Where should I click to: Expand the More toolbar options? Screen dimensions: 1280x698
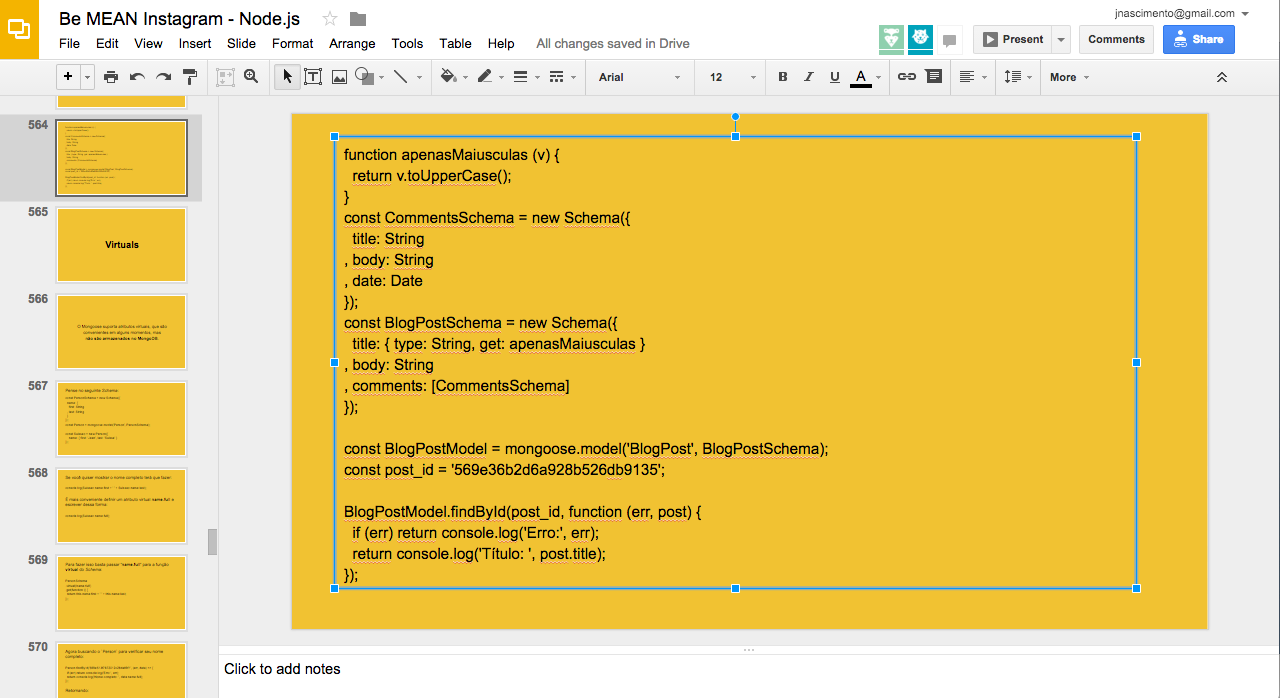click(x=1069, y=77)
